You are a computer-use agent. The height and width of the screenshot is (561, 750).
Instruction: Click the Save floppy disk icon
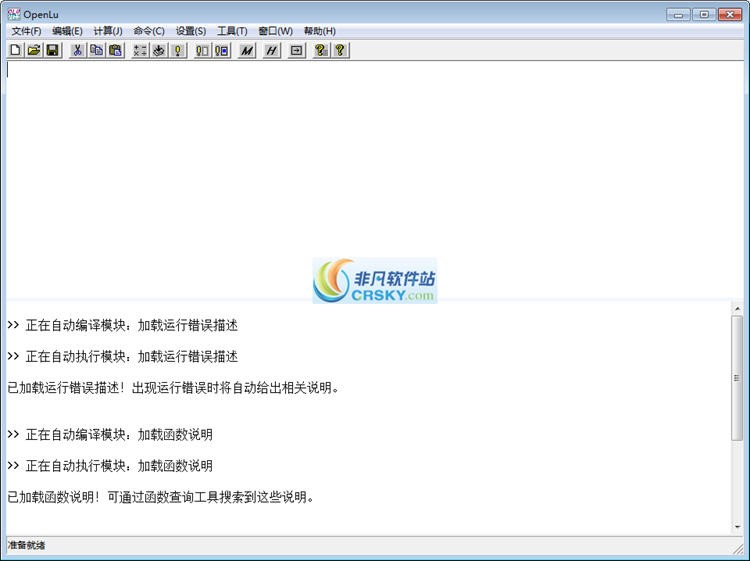coord(52,50)
